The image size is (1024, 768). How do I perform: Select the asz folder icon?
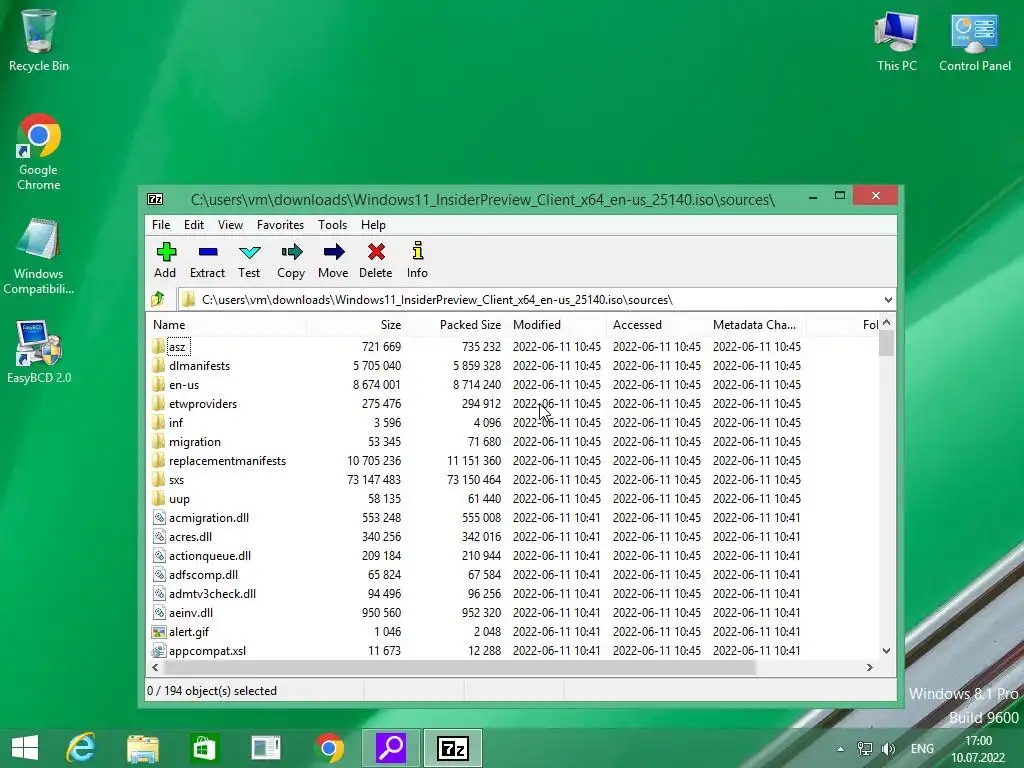point(158,347)
